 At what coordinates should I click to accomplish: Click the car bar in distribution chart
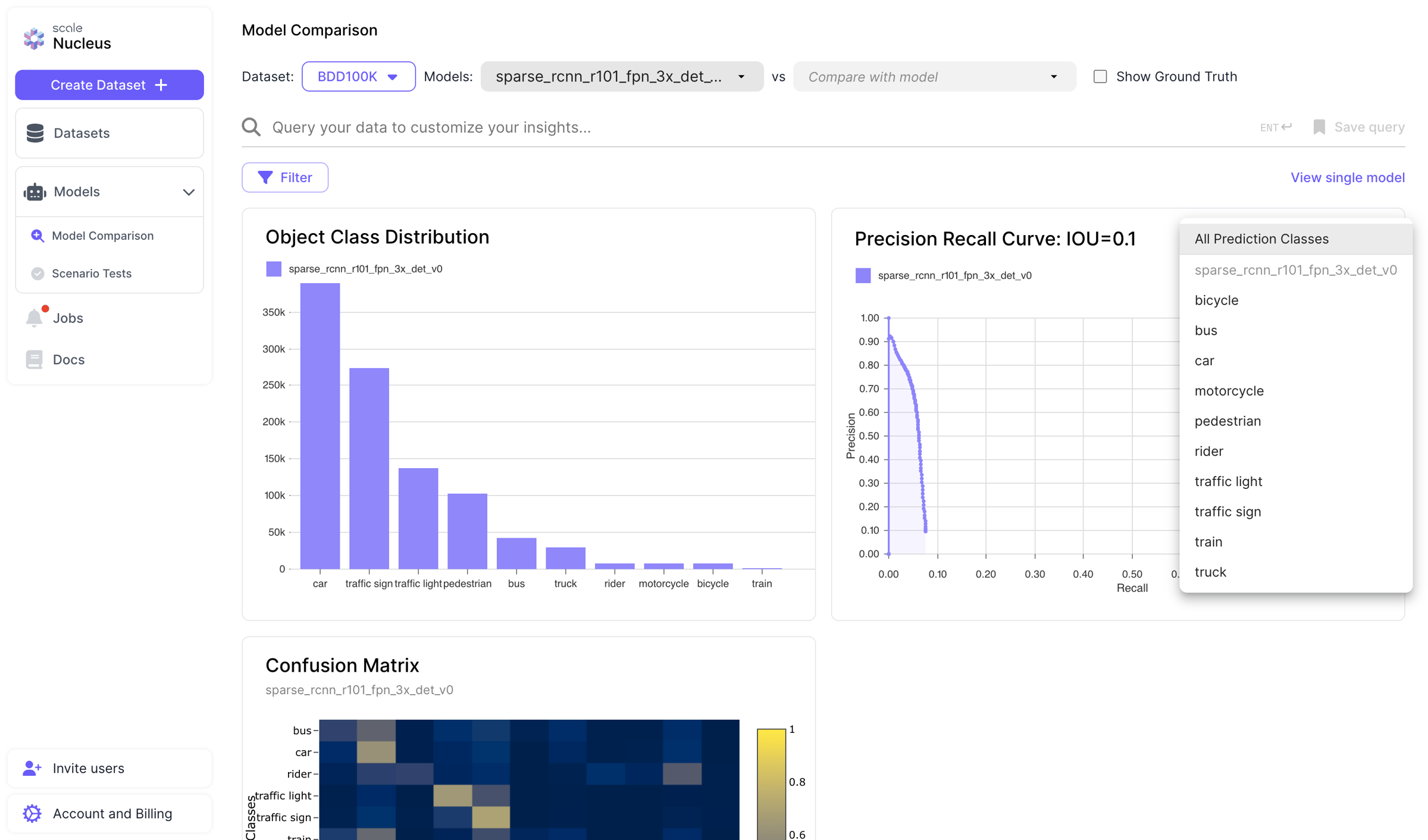[x=320, y=426]
